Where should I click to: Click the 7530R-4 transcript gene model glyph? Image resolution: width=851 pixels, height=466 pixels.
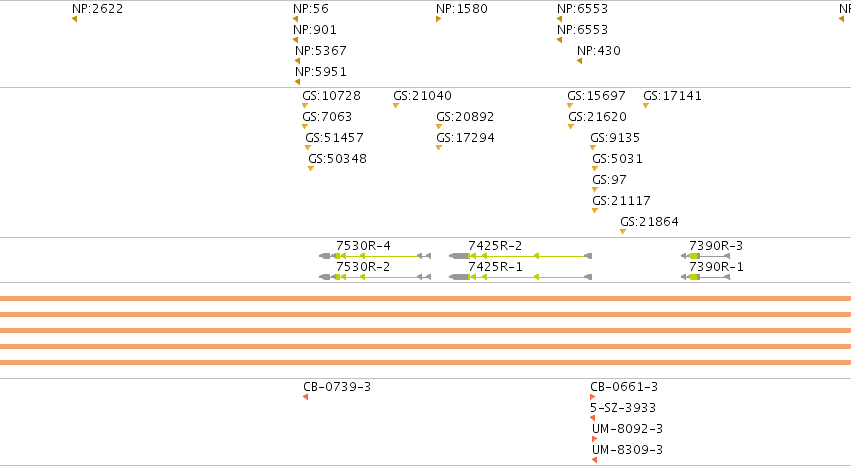375,256
